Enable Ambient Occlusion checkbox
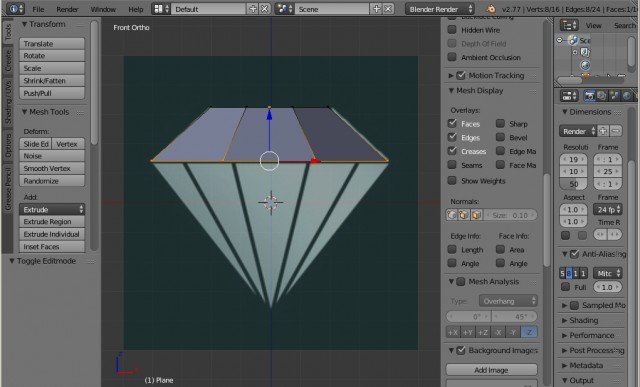The width and height of the screenshot is (640, 387). (452, 57)
